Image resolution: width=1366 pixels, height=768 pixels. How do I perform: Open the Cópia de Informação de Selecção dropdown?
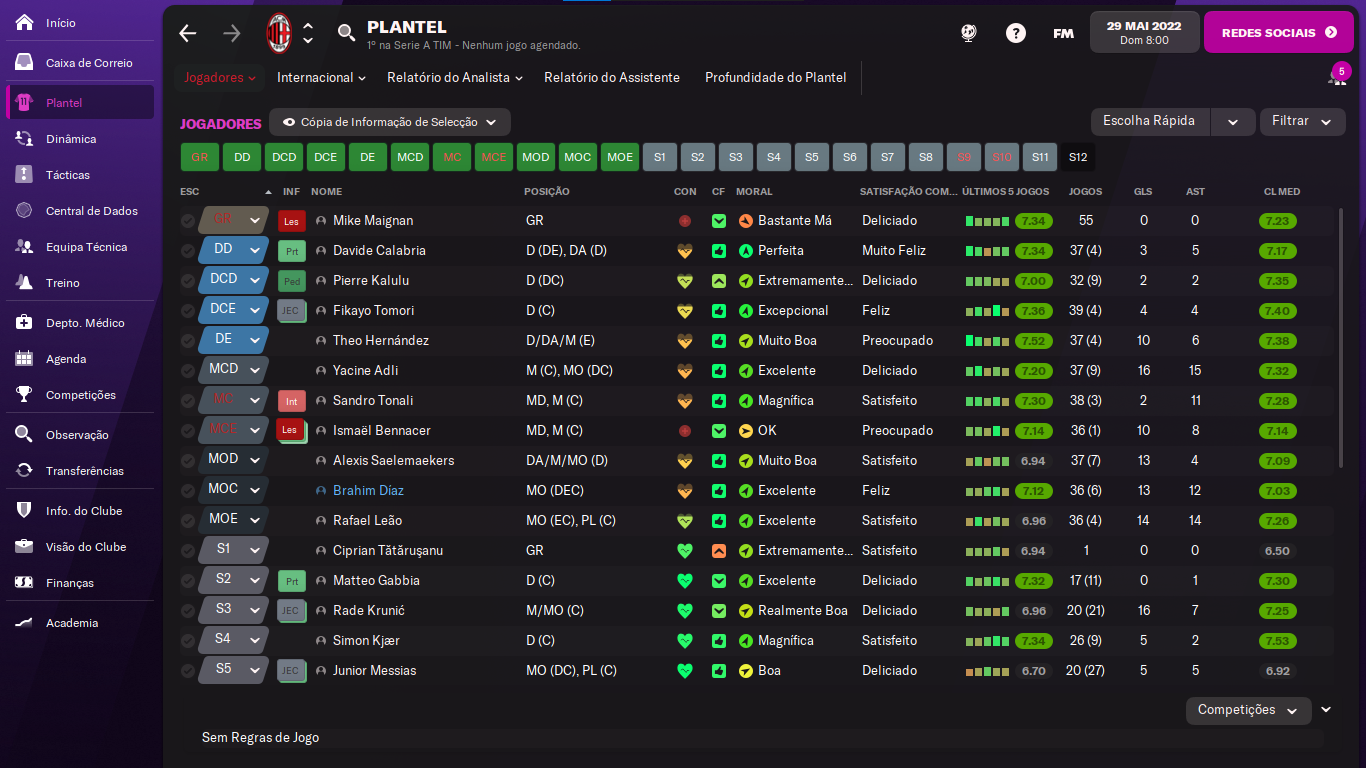pyautogui.click(x=390, y=122)
